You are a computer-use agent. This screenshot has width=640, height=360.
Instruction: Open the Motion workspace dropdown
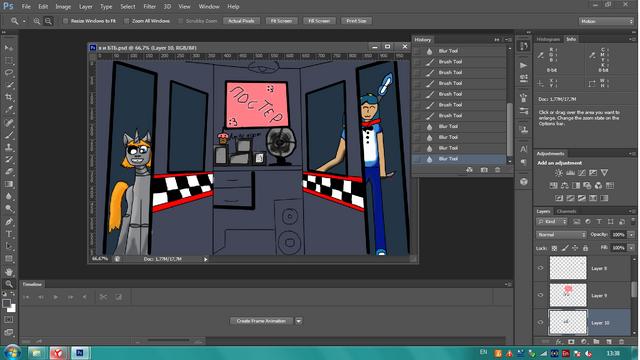pos(606,21)
